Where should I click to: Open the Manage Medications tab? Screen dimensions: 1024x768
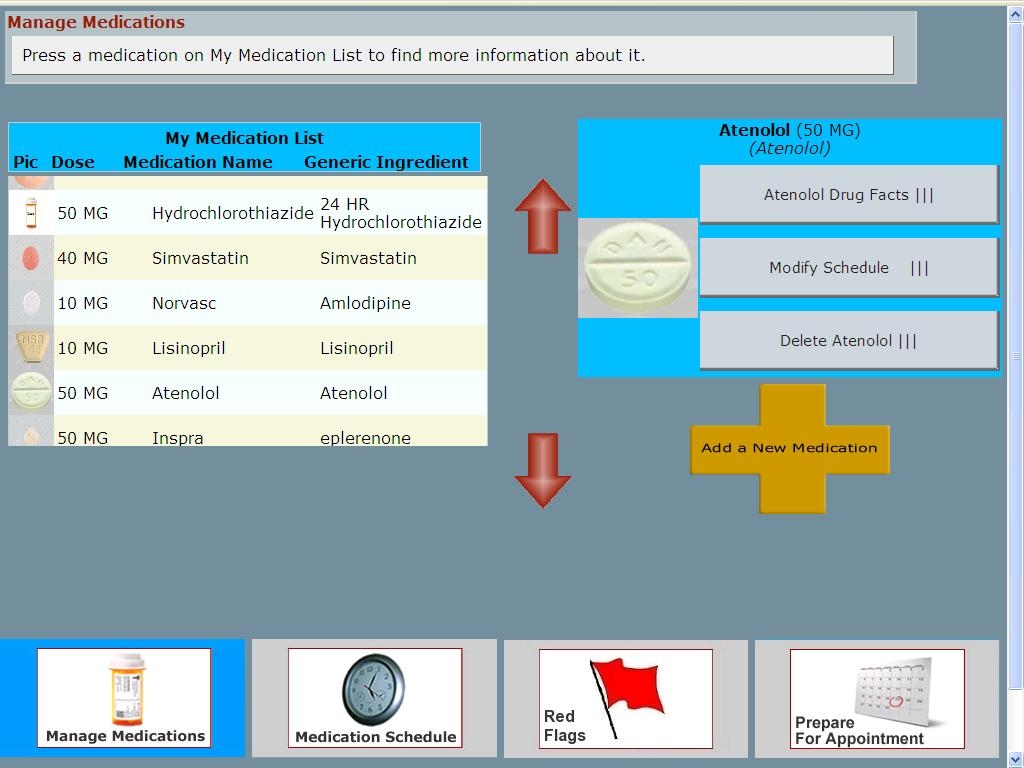pos(124,698)
